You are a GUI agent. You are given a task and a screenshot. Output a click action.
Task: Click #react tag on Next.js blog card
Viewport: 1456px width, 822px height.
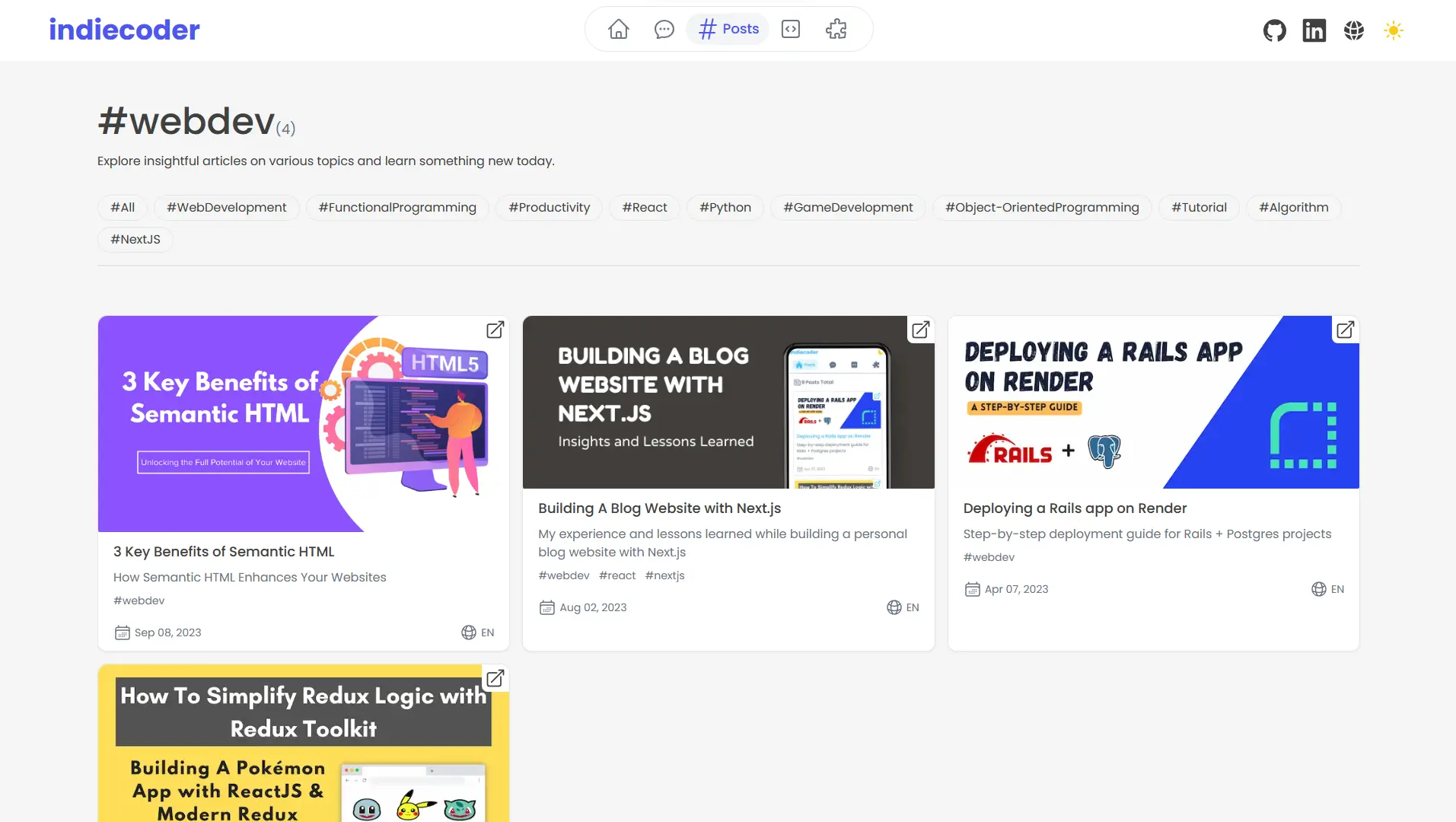(x=616, y=575)
